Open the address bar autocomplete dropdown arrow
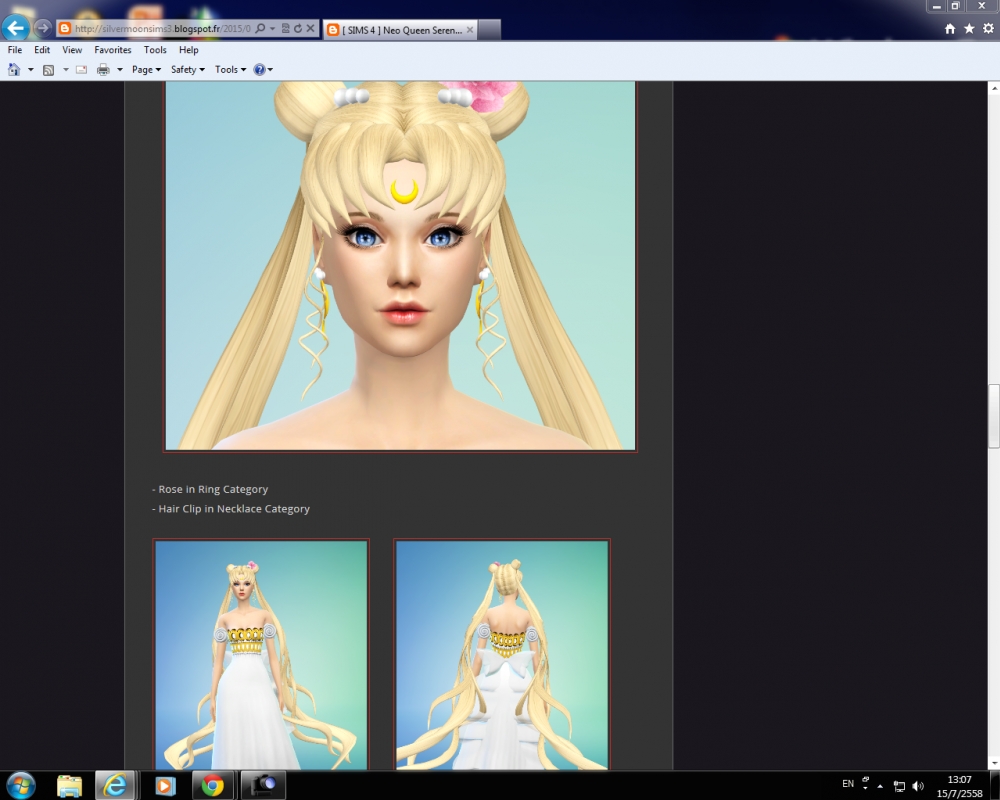The image size is (1000, 800). click(272, 29)
